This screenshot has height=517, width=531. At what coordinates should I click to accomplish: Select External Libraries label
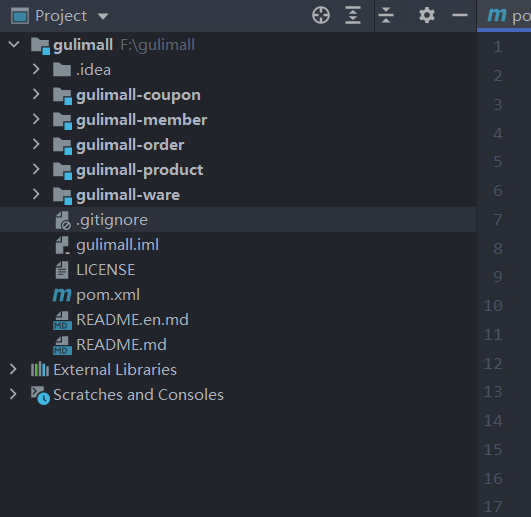(x=115, y=369)
